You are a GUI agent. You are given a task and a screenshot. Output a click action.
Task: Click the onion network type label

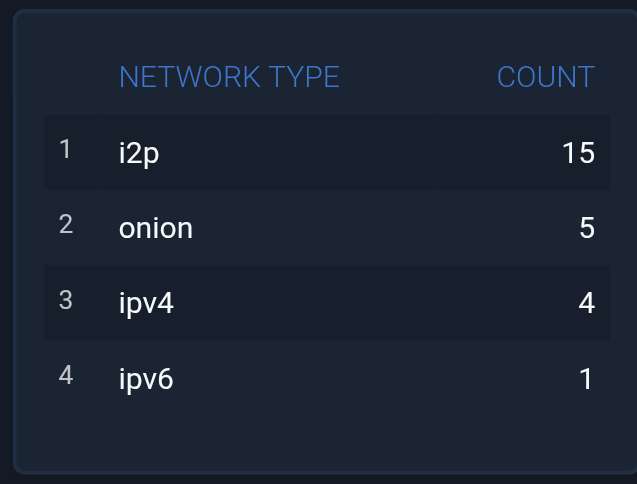[156, 228]
